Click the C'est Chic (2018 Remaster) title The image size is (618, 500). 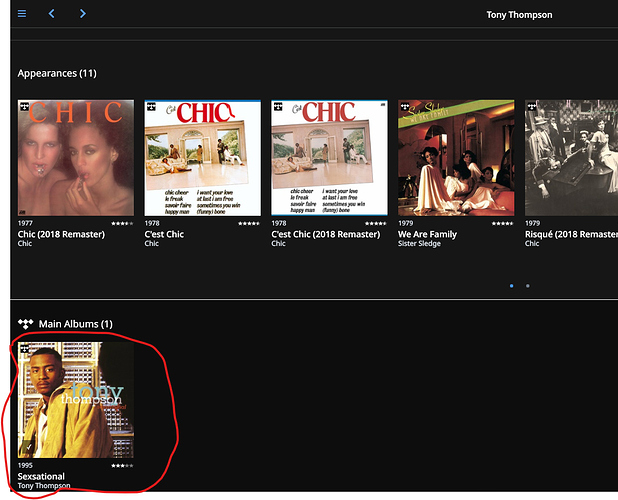point(326,234)
